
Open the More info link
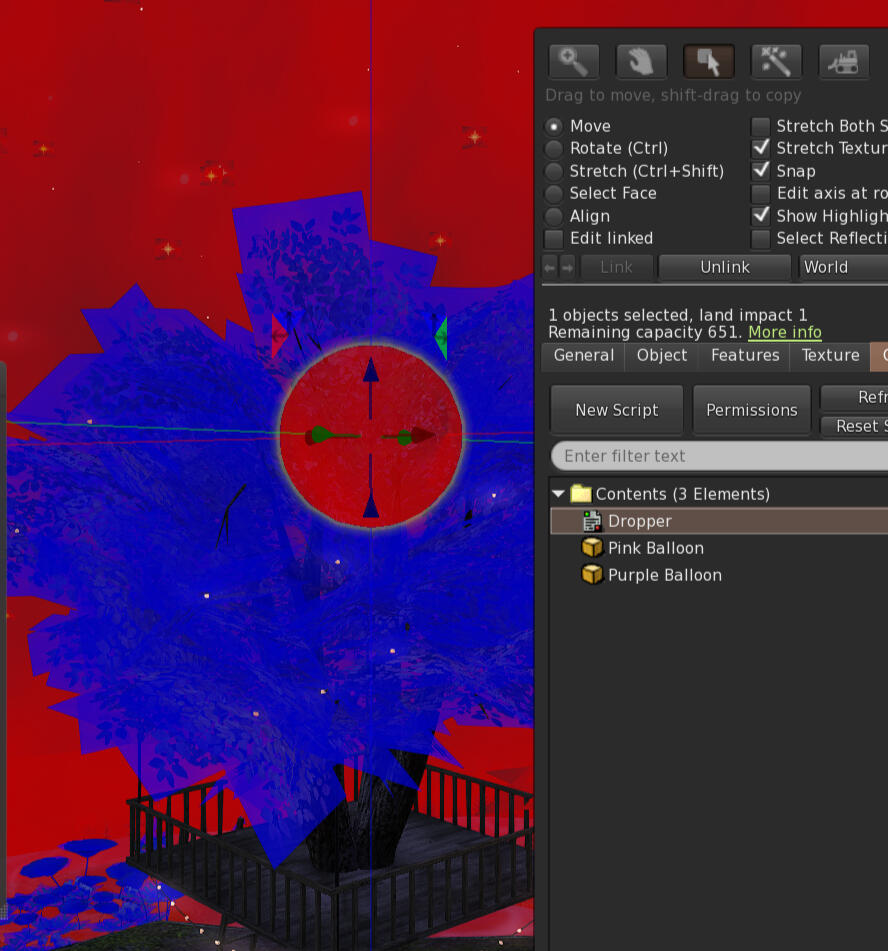784,332
